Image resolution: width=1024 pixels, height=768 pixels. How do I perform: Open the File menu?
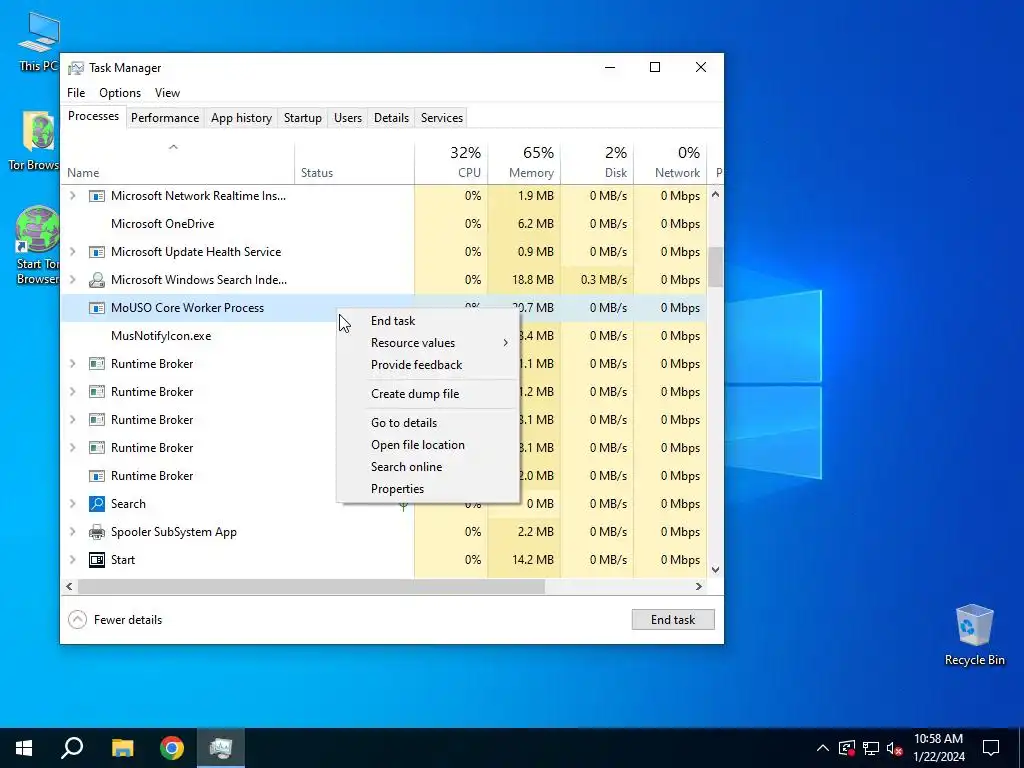click(x=76, y=93)
